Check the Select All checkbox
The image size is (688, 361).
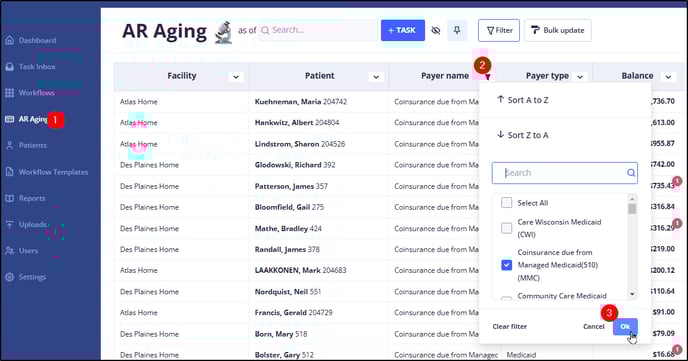click(x=506, y=203)
